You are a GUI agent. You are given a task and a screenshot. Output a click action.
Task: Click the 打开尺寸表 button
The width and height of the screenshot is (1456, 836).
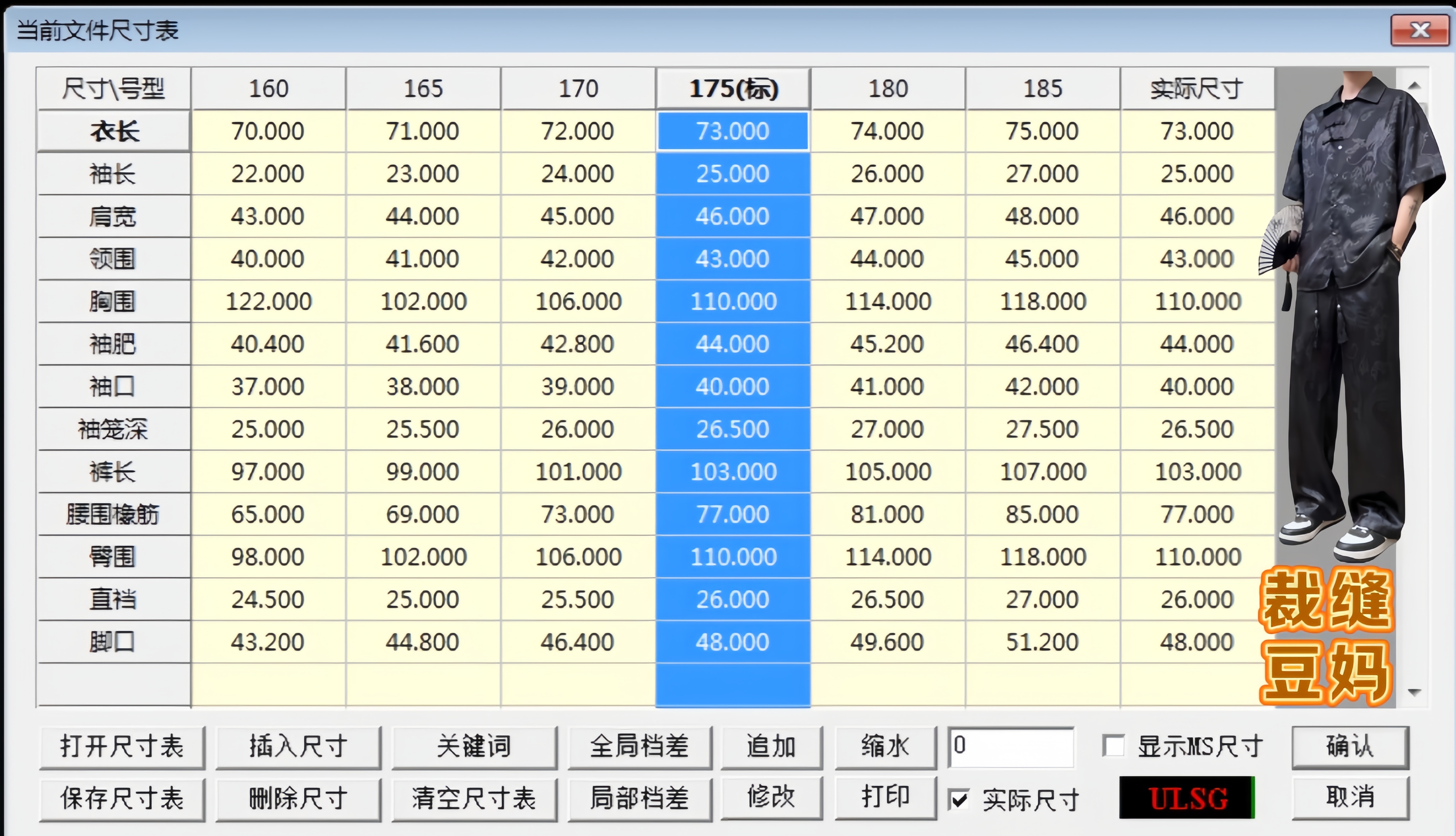[122, 747]
